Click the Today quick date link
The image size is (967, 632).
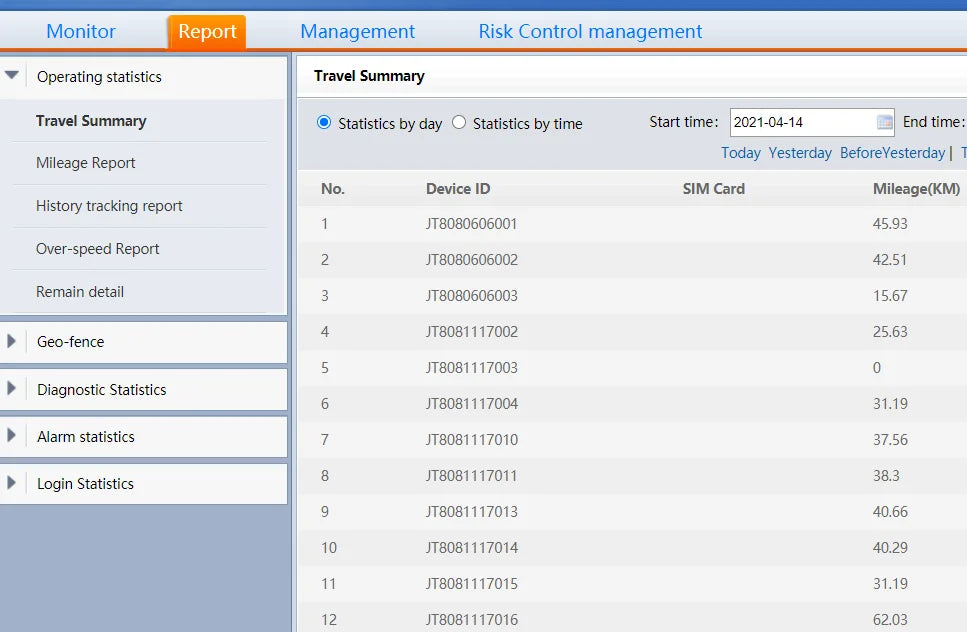(741, 153)
